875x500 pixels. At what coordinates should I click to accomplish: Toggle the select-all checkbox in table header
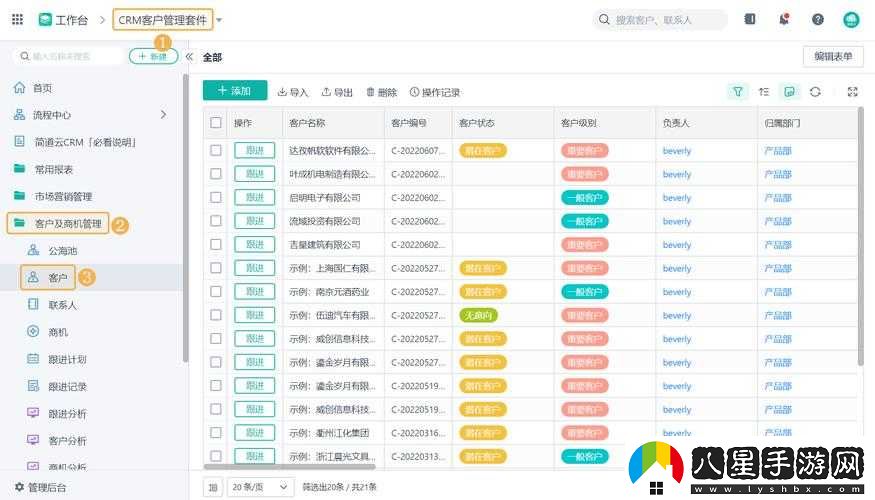tap(216, 123)
